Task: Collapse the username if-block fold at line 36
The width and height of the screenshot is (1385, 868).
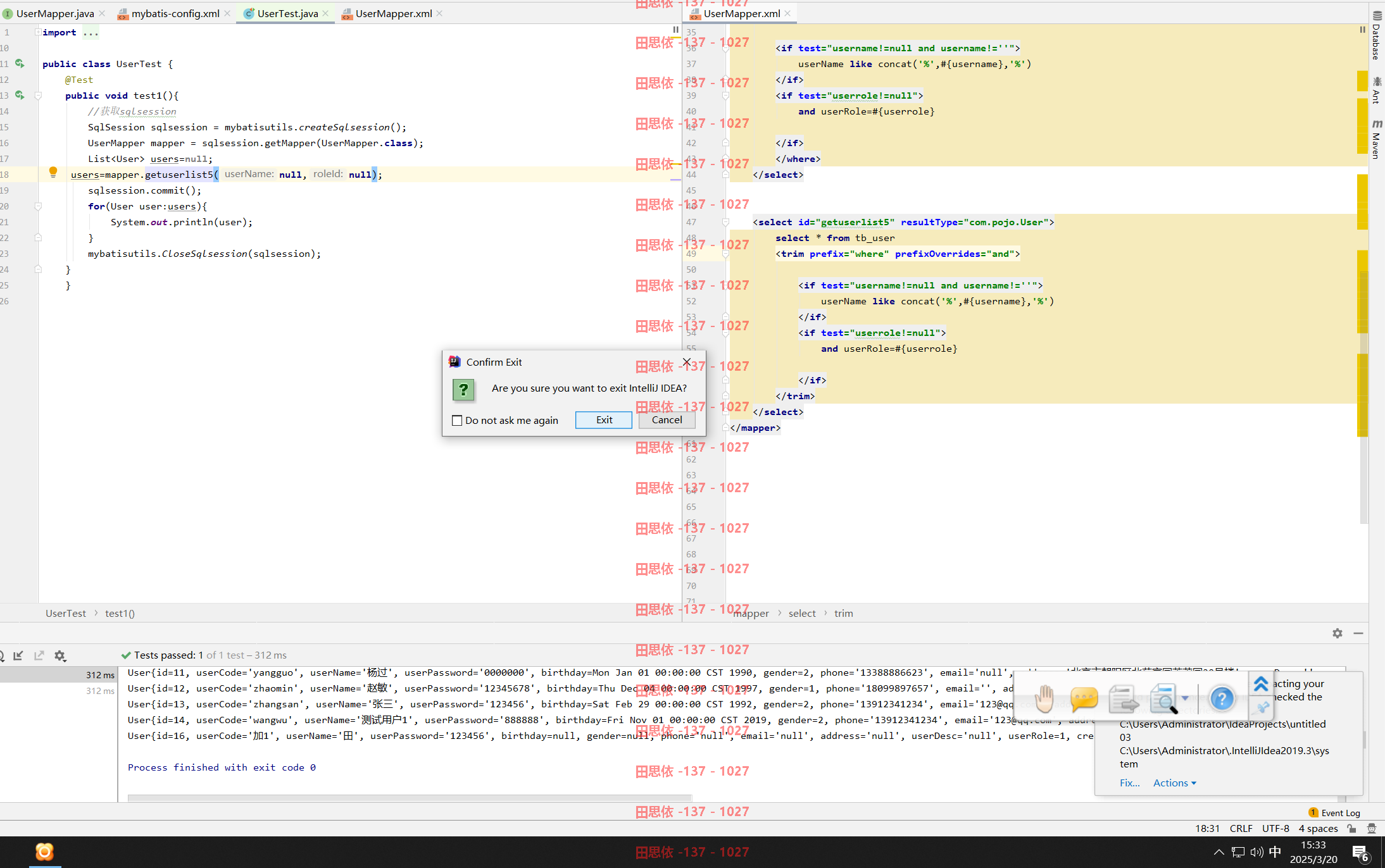Action: tap(725, 48)
